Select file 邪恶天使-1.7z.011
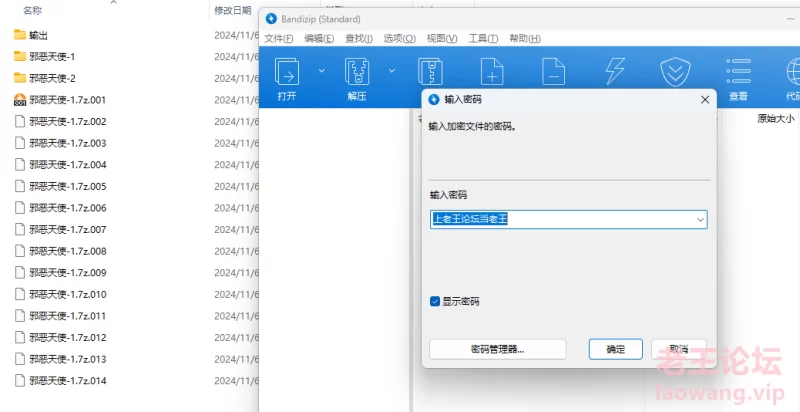Viewport: 800px width, 412px height. tap(68, 316)
